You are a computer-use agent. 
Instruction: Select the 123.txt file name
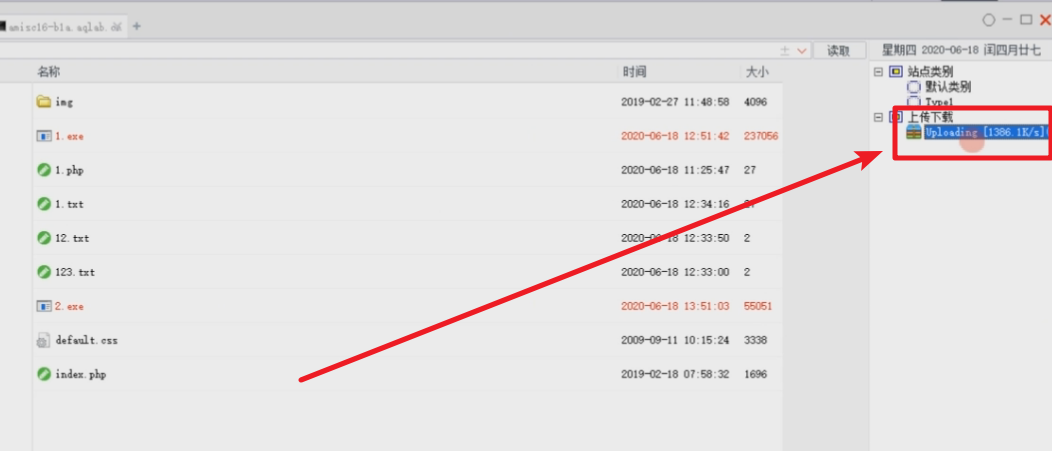pos(75,272)
